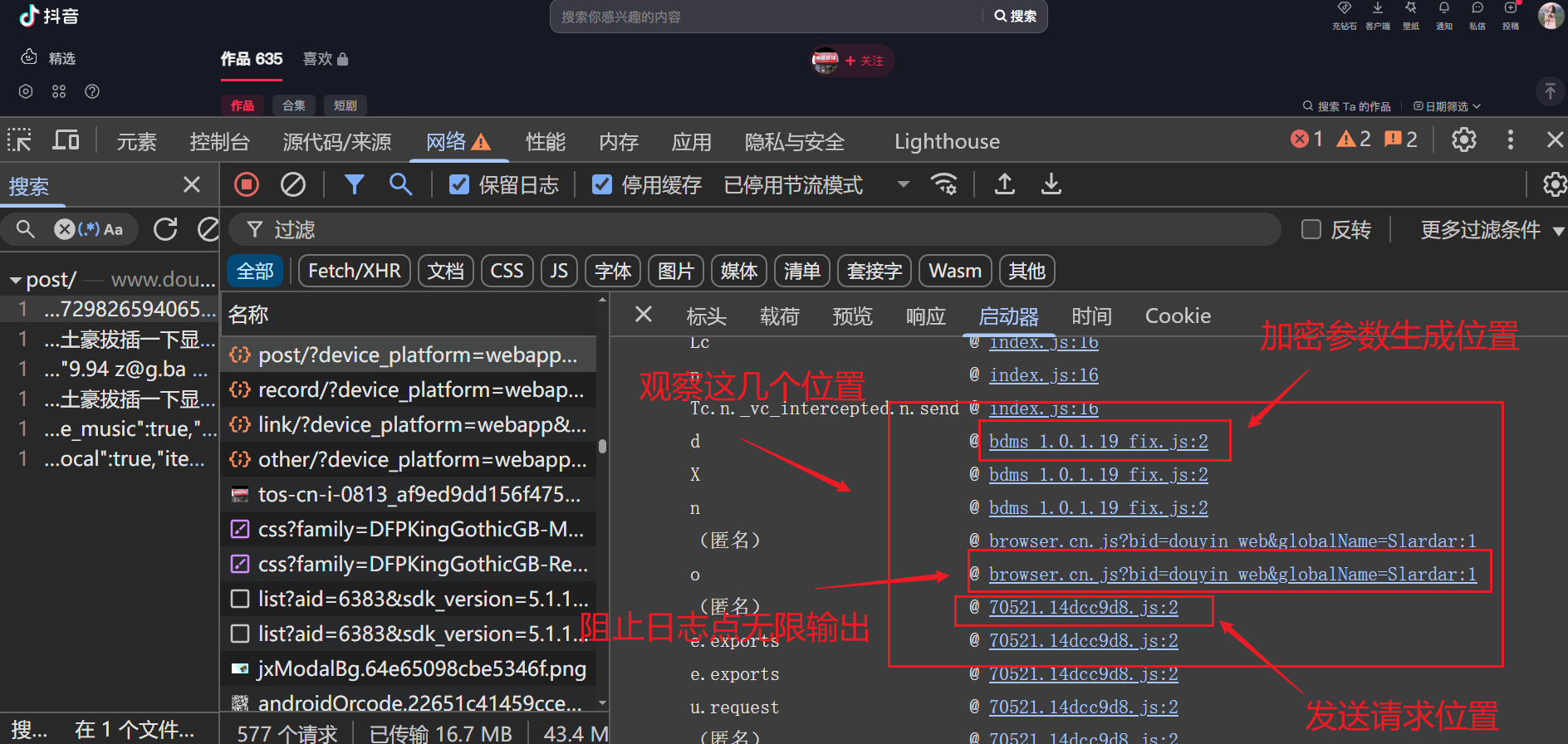1568x744 pixels.
Task: Clear the search input text
Action: (x=65, y=229)
